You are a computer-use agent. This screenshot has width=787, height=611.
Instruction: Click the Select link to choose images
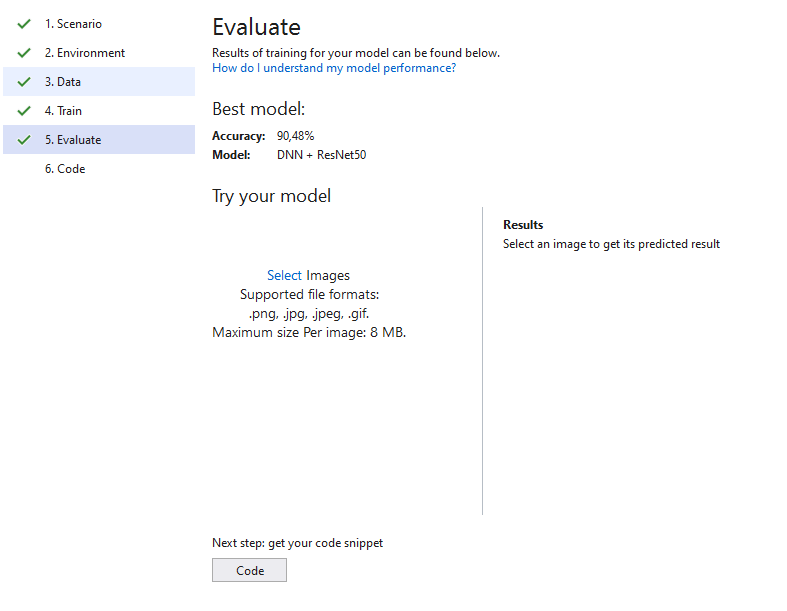(284, 275)
